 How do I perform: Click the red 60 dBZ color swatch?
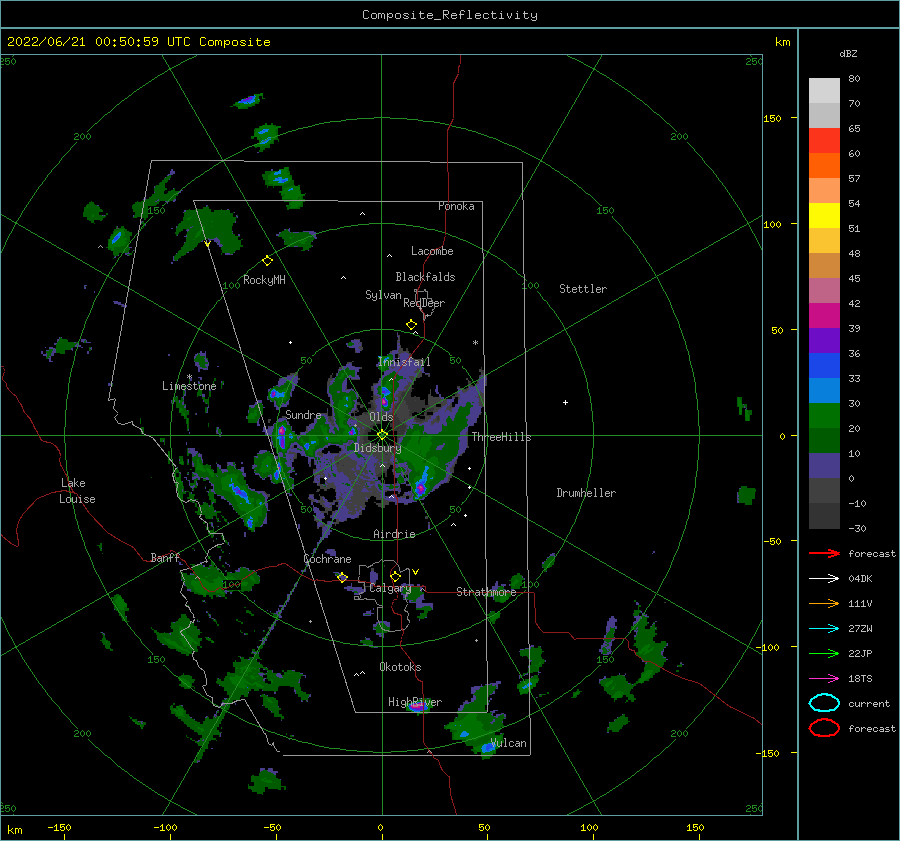824,141
